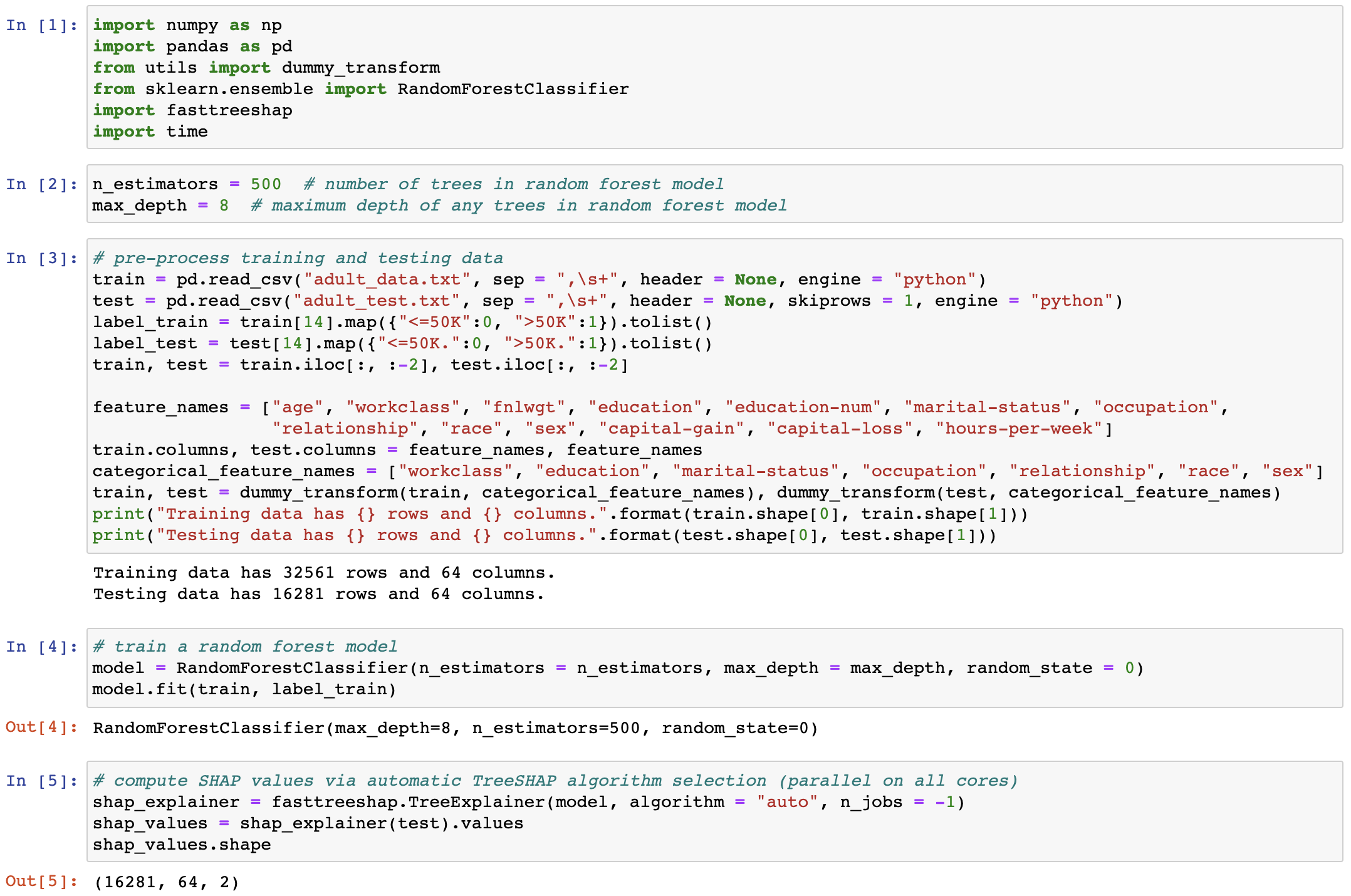Select the In [1] cell prompt

[x=41, y=25]
